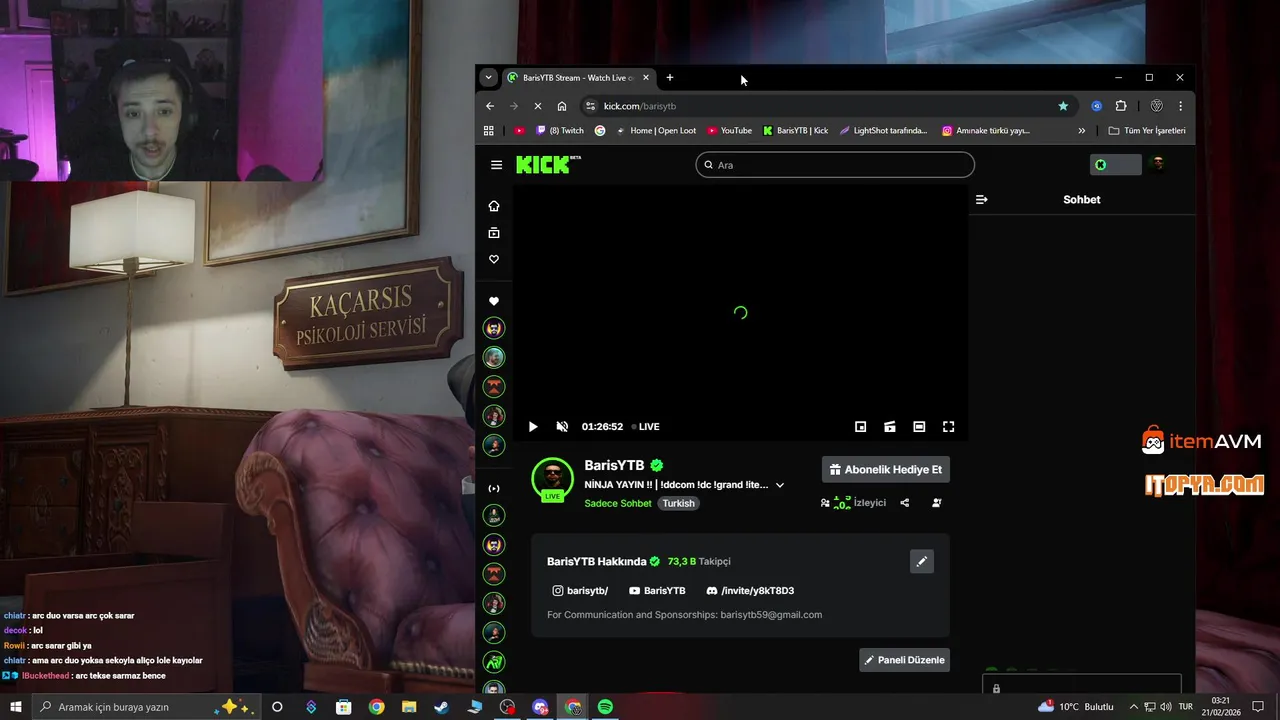
Task: Open the Kick hamburger menu
Action: [x=496, y=165]
